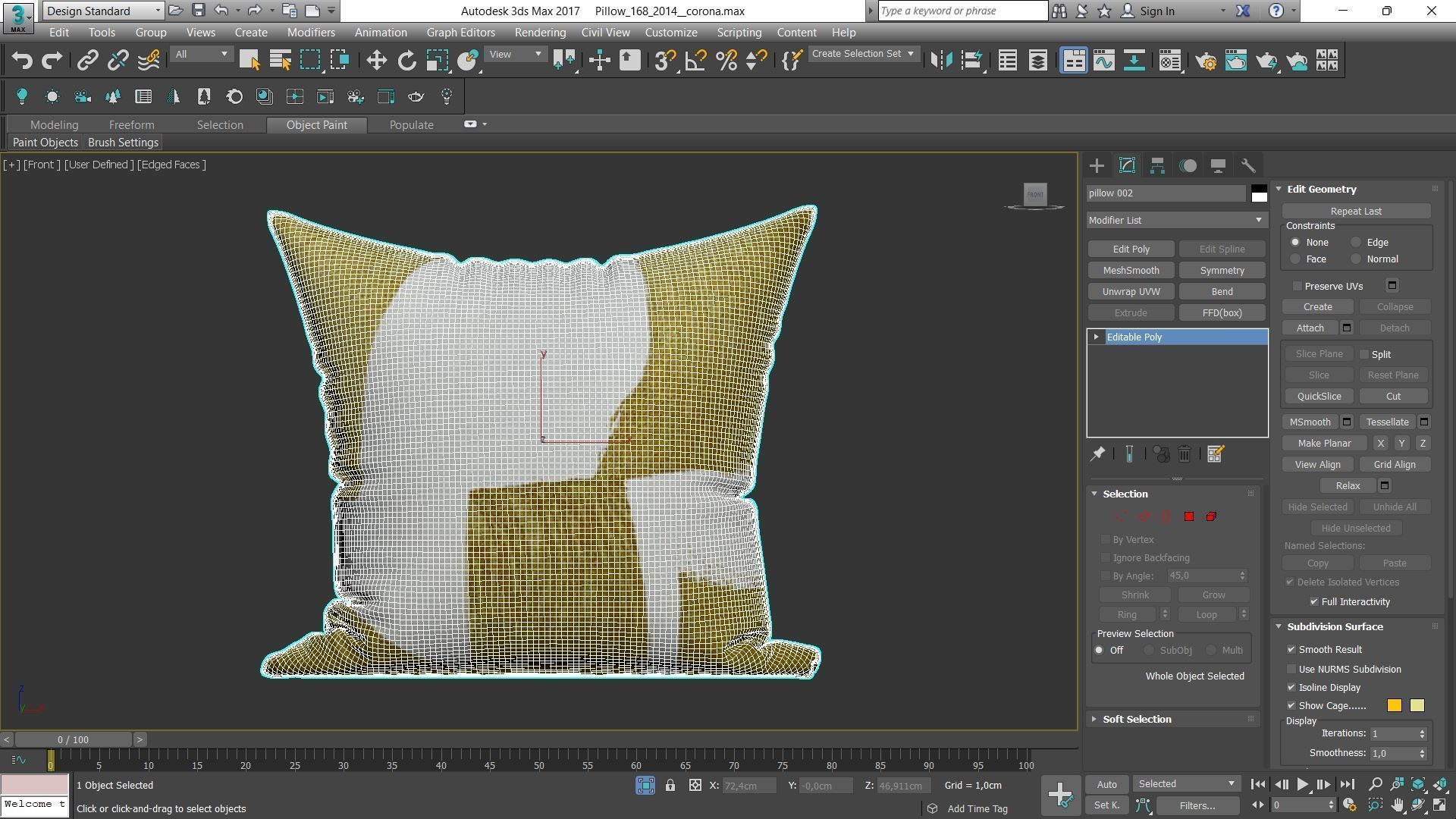Click Configure Modifier Sets icon

coord(1215,454)
